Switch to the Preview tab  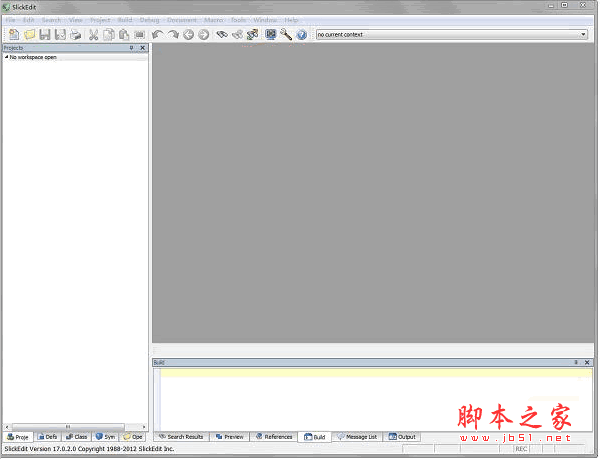230,437
